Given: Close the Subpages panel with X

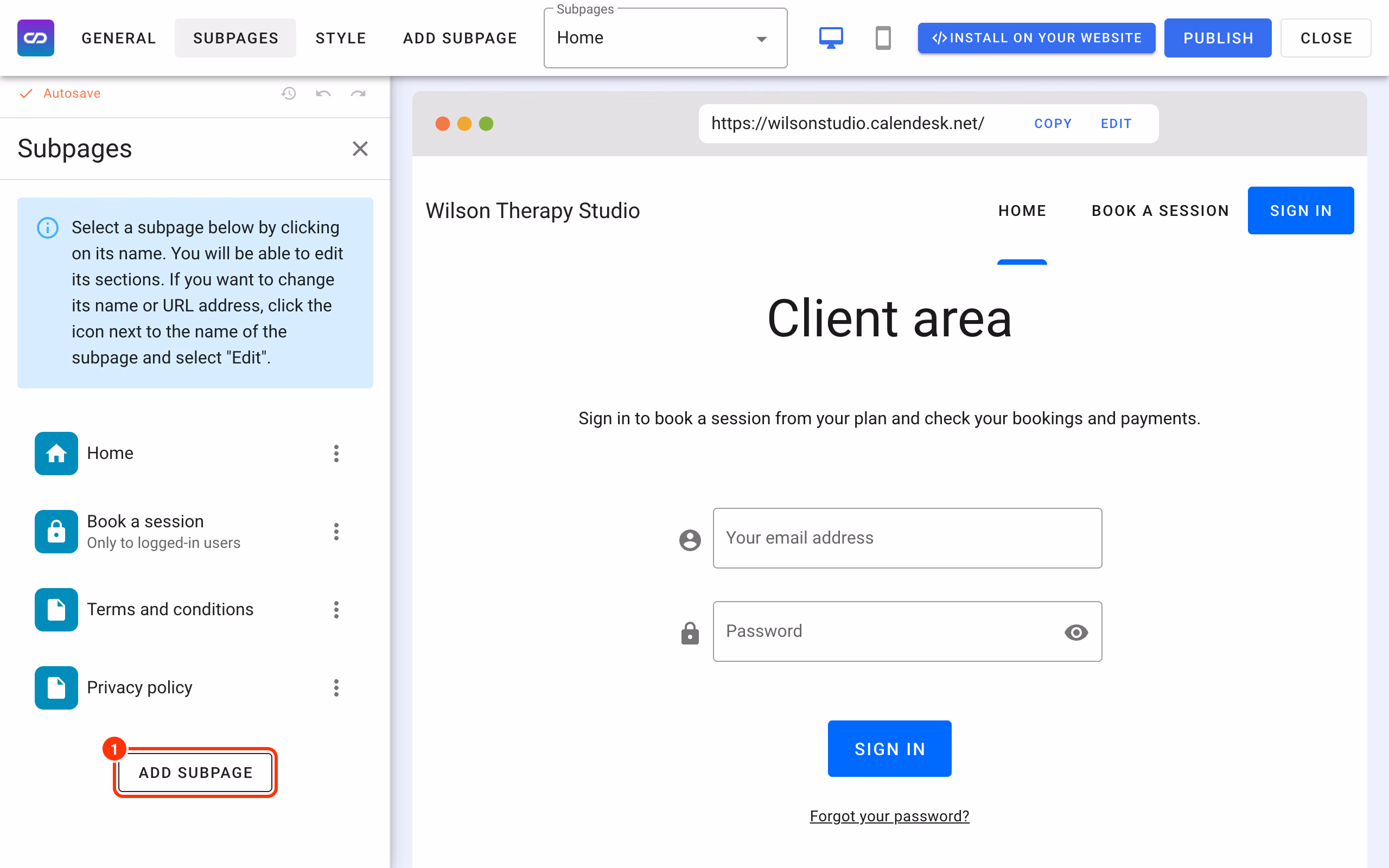Looking at the screenshot, I should tap(360, 149).
